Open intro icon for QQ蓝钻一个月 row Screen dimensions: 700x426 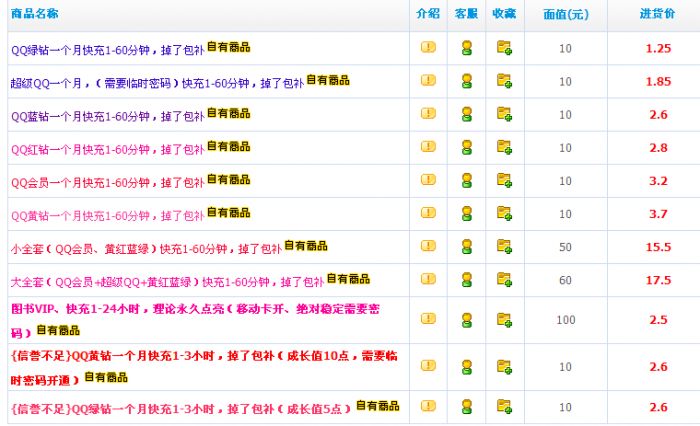[428, 113]
